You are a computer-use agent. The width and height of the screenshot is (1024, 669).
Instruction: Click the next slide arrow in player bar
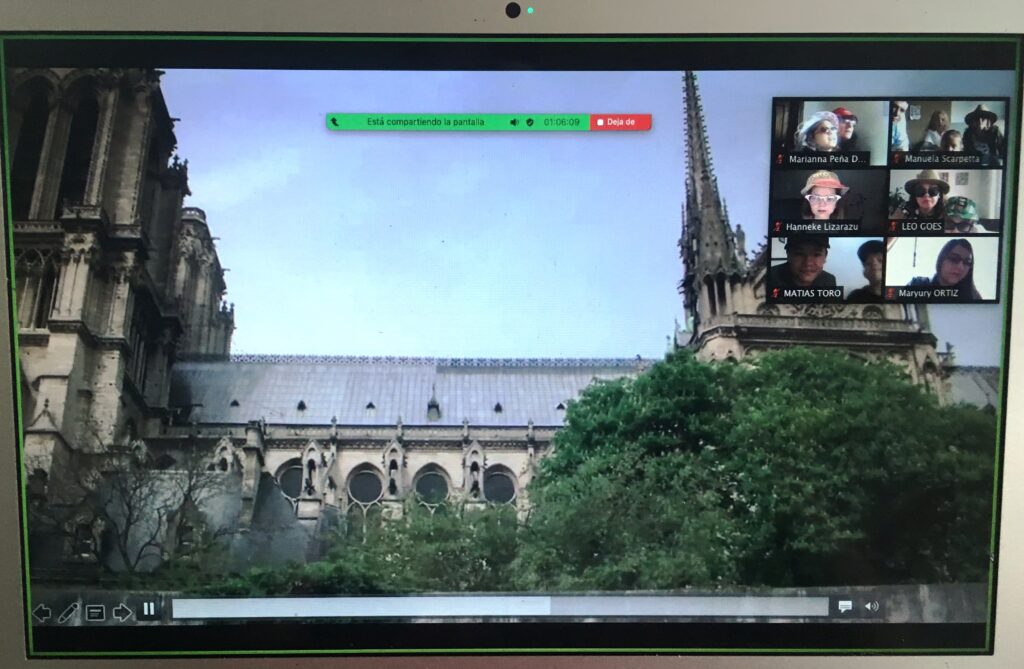coord(122,613)
